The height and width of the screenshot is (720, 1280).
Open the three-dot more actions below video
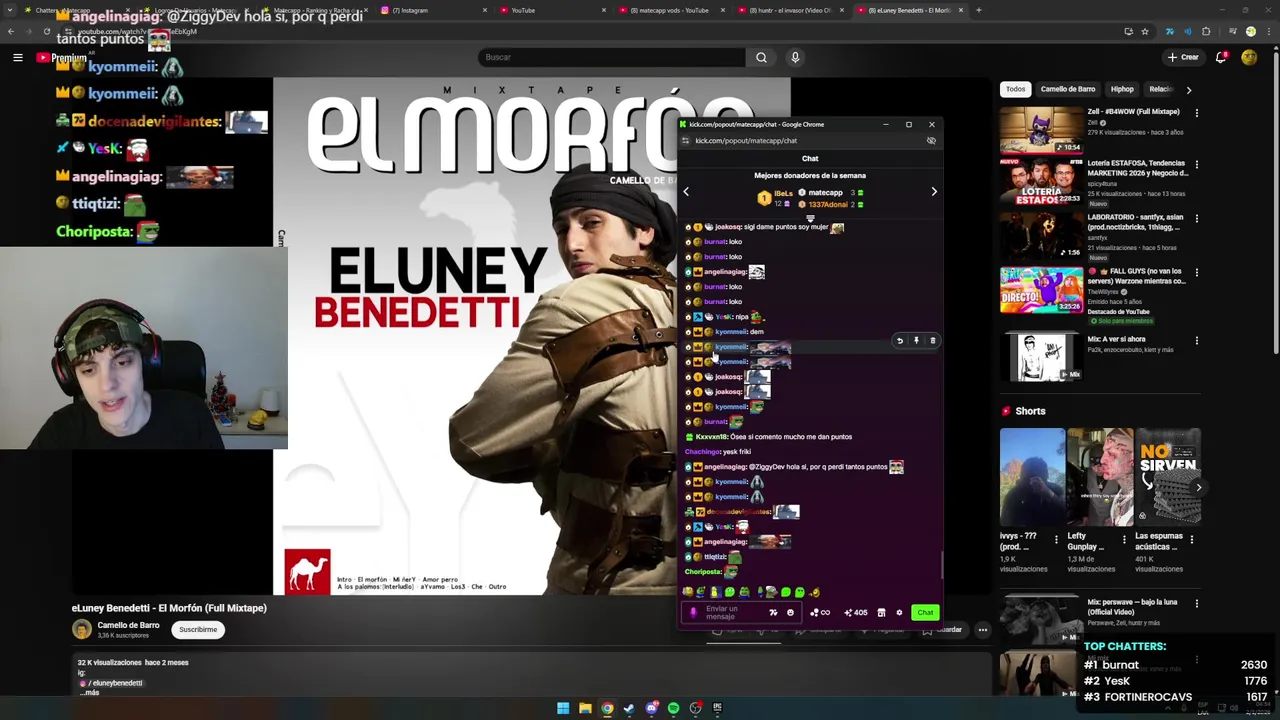pyautogui.click(x=983, y=630)
